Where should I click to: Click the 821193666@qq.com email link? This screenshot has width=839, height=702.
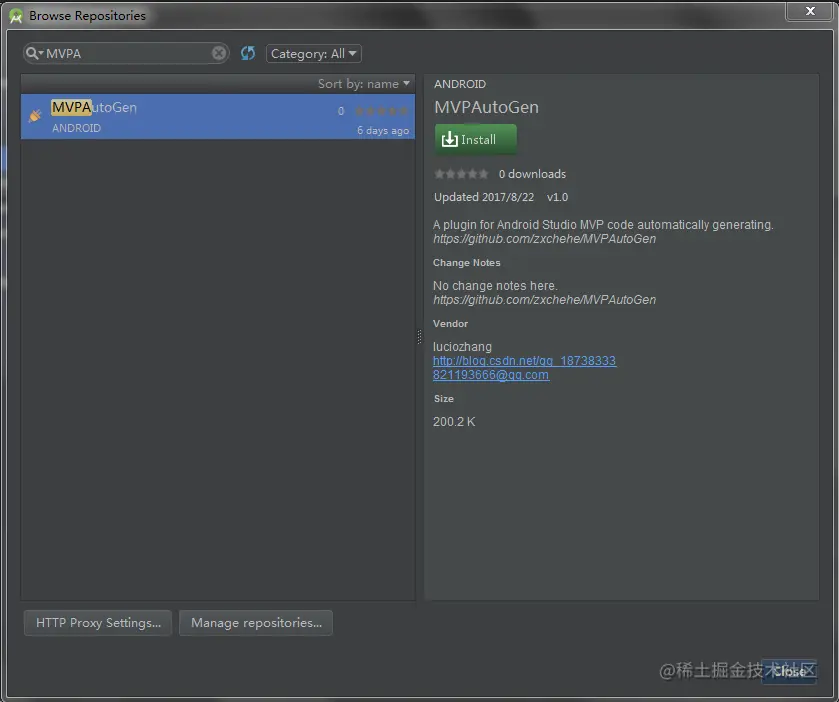491,375
